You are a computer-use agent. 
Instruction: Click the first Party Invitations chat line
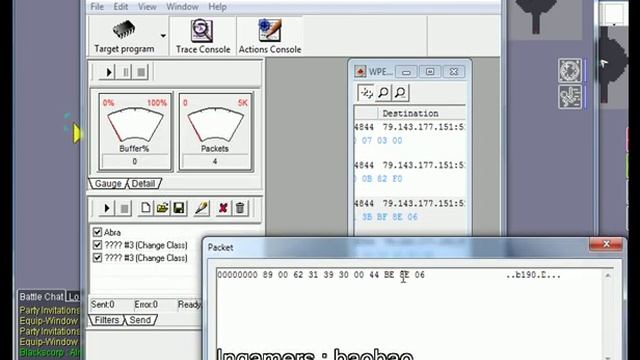coord(49,310)
